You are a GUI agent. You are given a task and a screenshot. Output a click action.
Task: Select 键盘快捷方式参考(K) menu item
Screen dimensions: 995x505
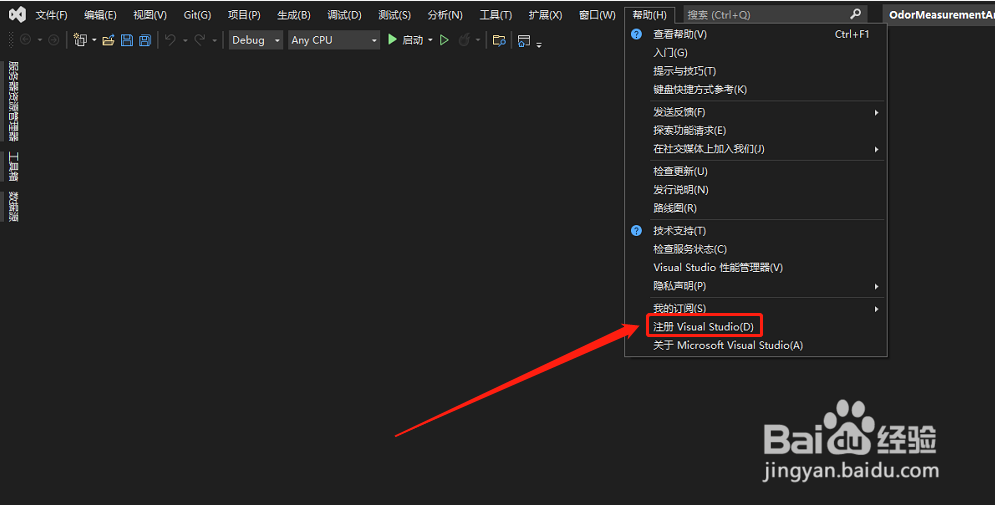(x=756, y=89)
